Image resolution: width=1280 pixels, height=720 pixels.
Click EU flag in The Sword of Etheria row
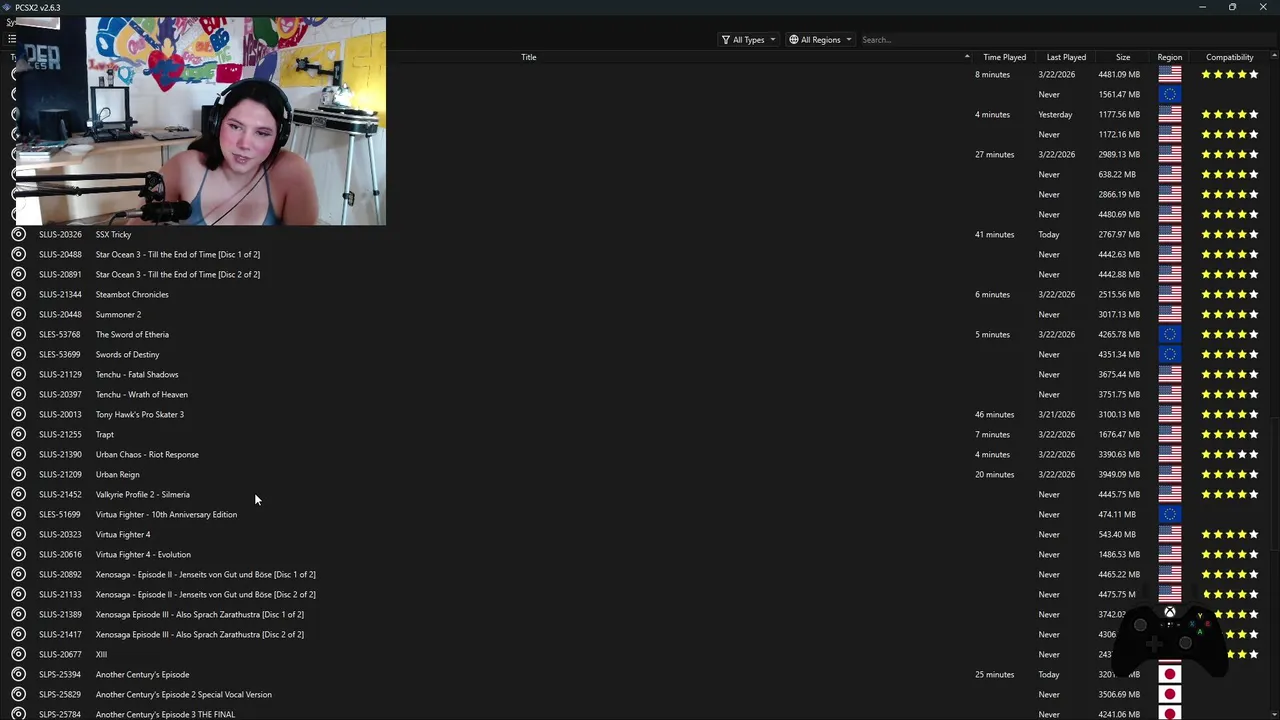[x=1169, y=334]
